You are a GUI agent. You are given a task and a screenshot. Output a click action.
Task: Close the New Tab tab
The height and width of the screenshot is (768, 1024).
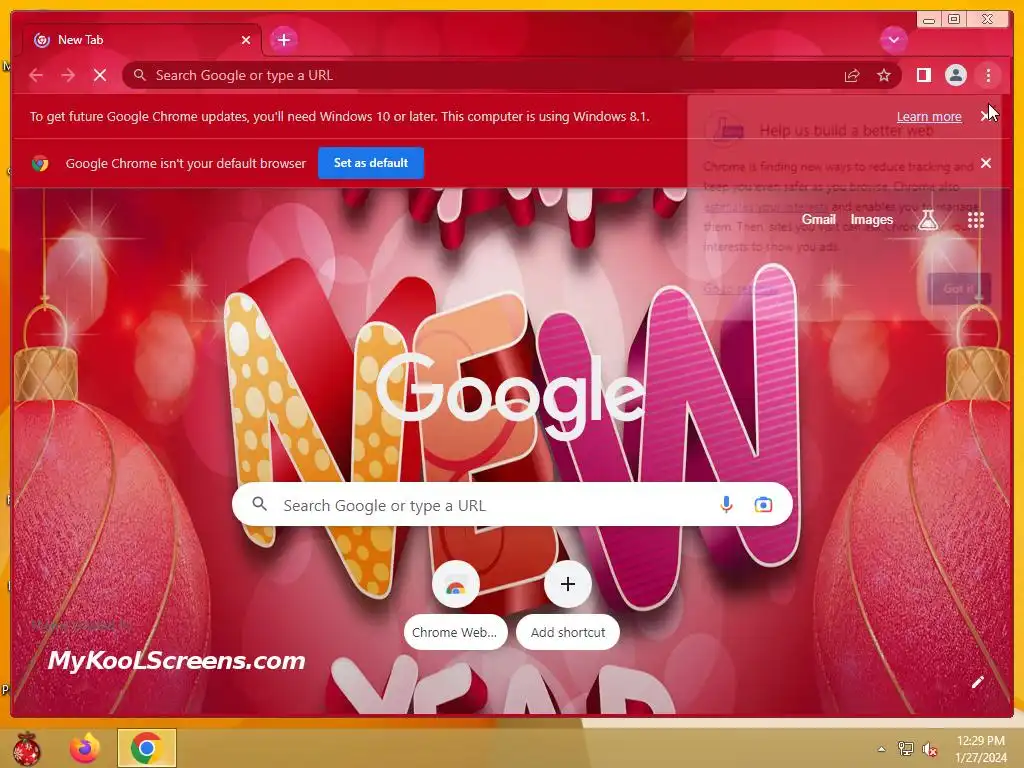click(246, 40)
